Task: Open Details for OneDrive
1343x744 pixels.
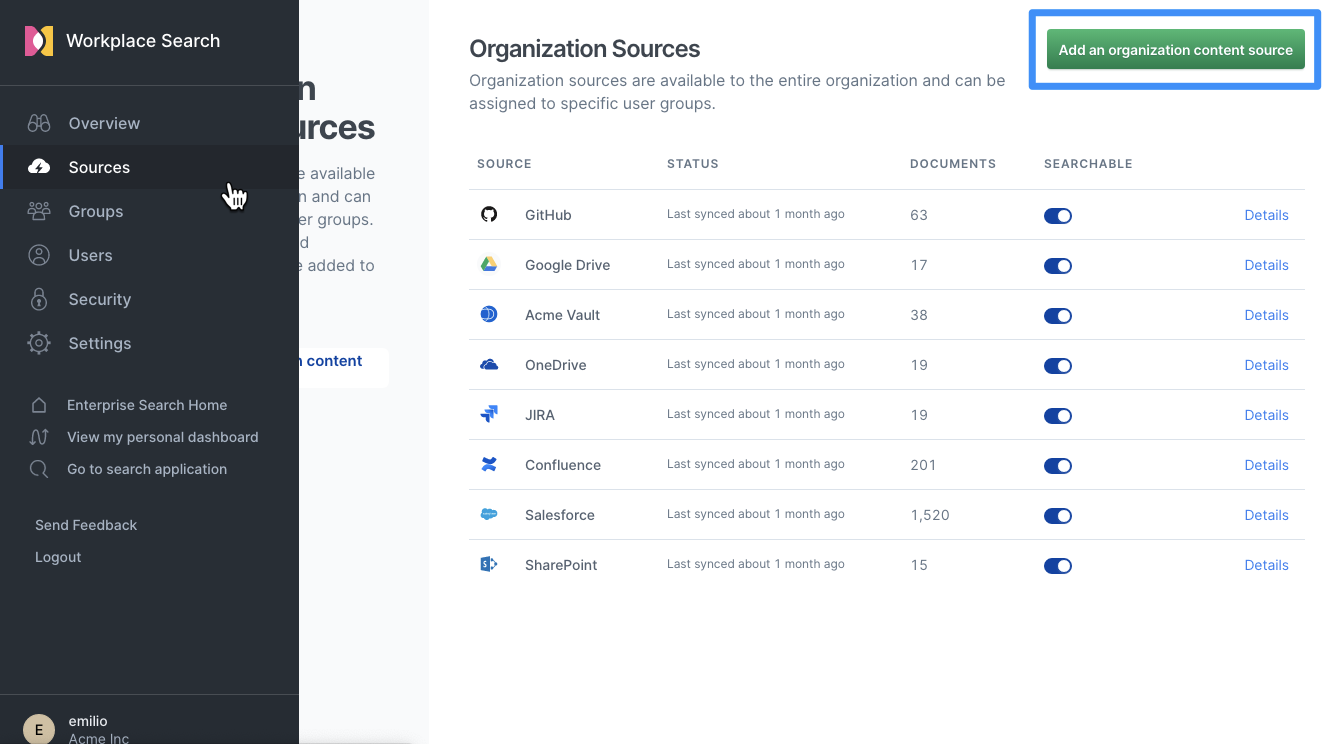Action: coord(1266,365)
